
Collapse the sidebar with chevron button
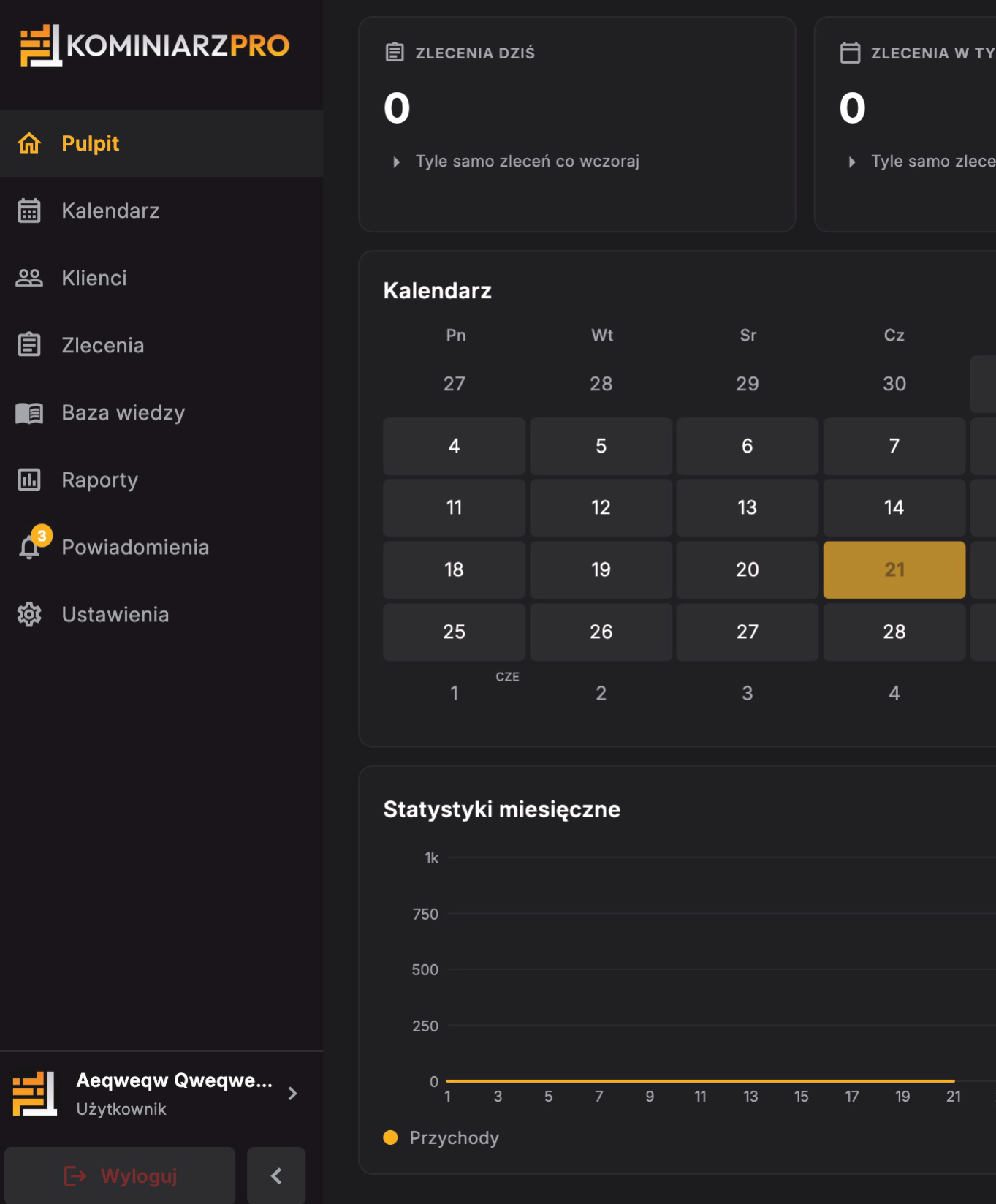(276, 1175)
